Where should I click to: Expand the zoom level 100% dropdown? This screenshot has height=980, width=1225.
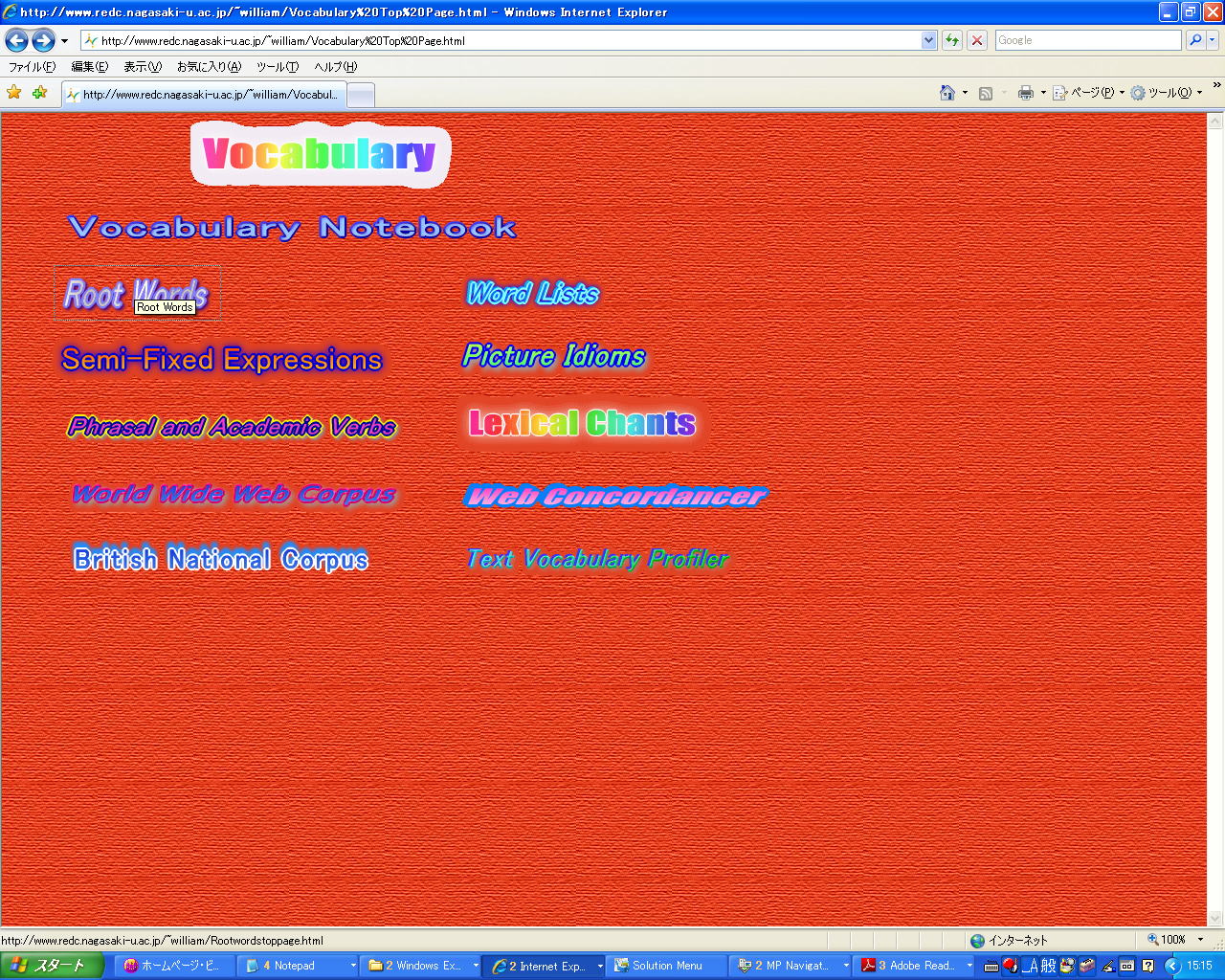[x=1200, y=940]
